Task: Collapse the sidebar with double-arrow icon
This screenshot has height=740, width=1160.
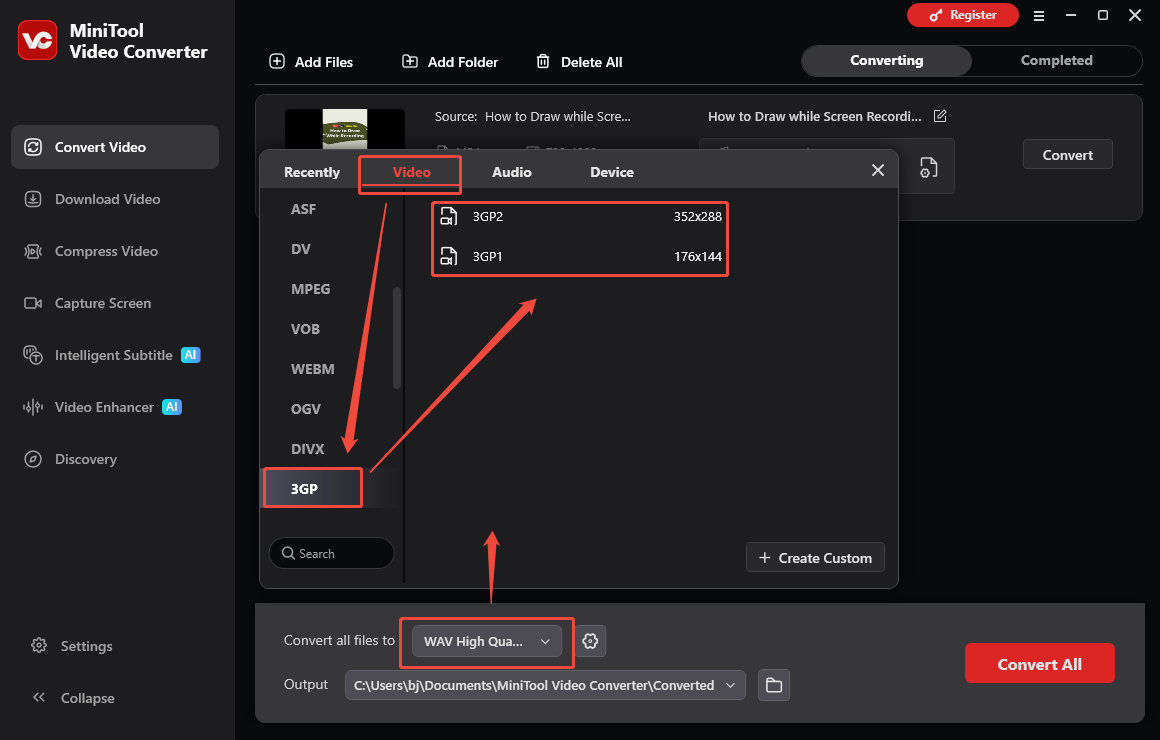Action: point(39,697)
